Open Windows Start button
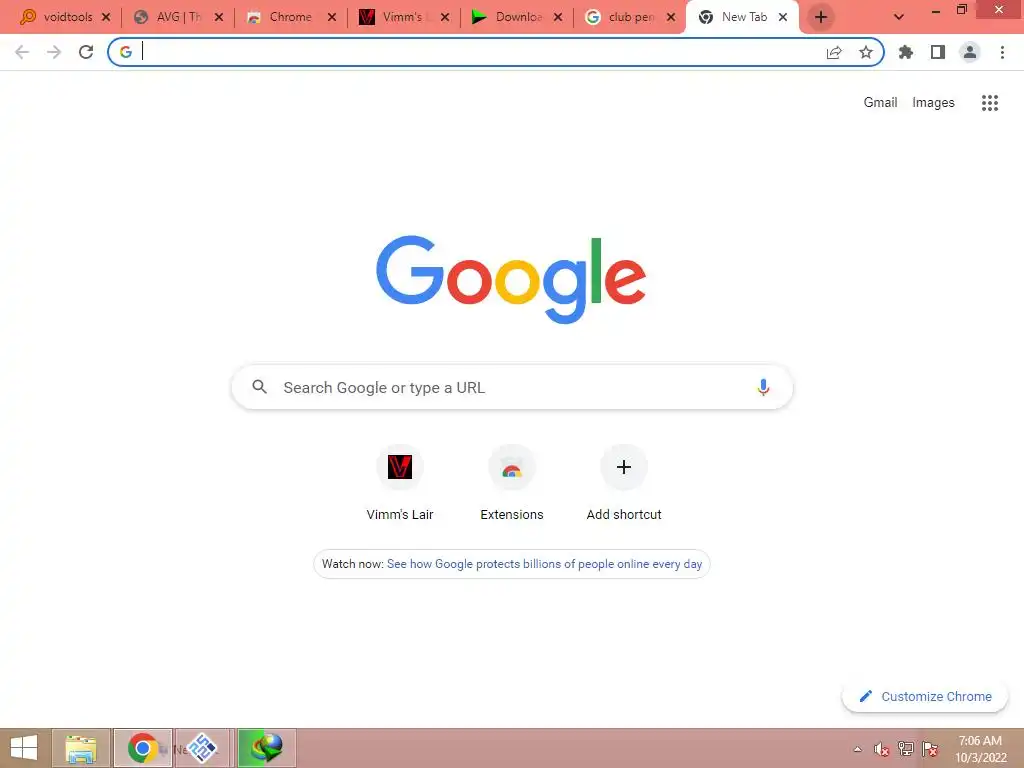The width and height of the screenshot is (1024, 768). pos(24,748)
